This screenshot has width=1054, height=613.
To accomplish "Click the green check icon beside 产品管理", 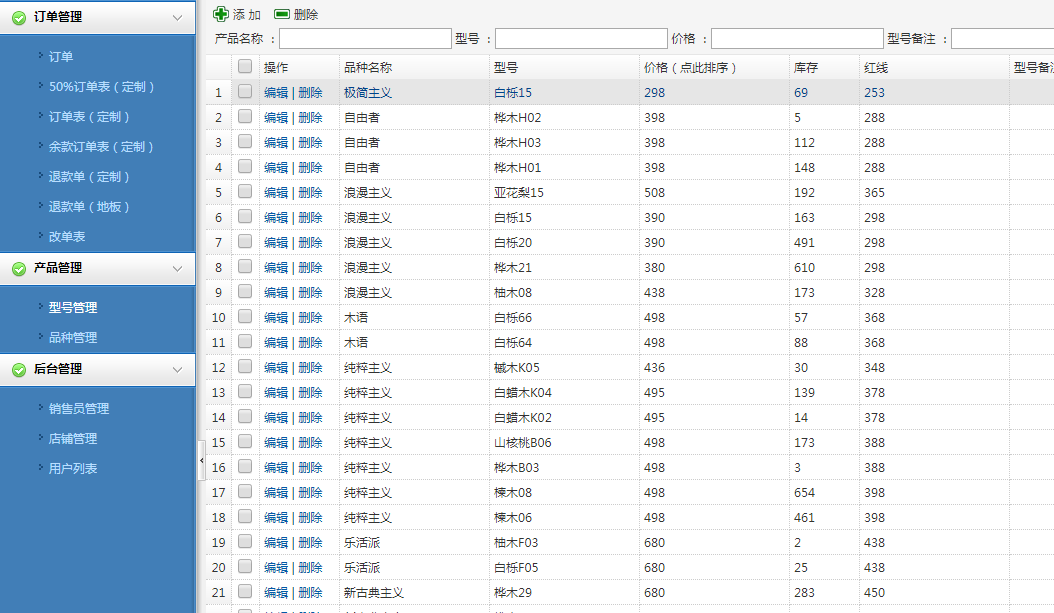I will coord(18,268).
